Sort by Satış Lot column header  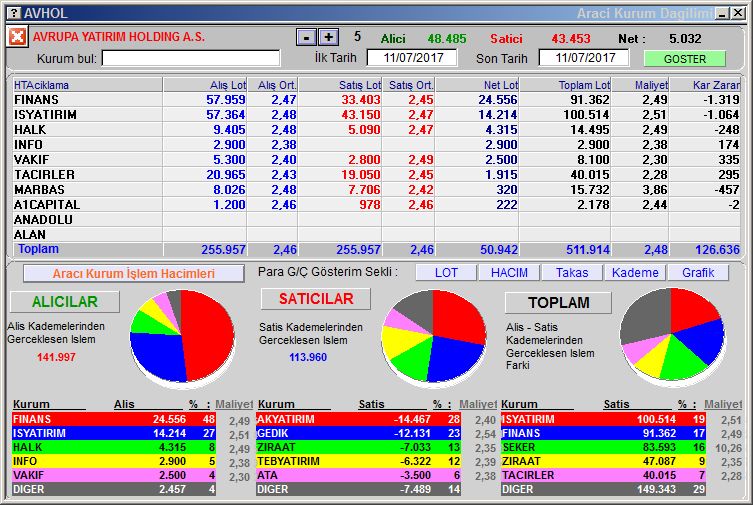[x=340, y=85]
